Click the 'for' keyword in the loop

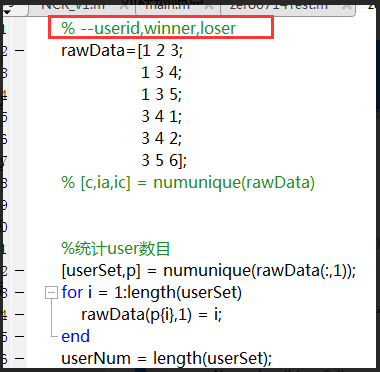[72, 292]
